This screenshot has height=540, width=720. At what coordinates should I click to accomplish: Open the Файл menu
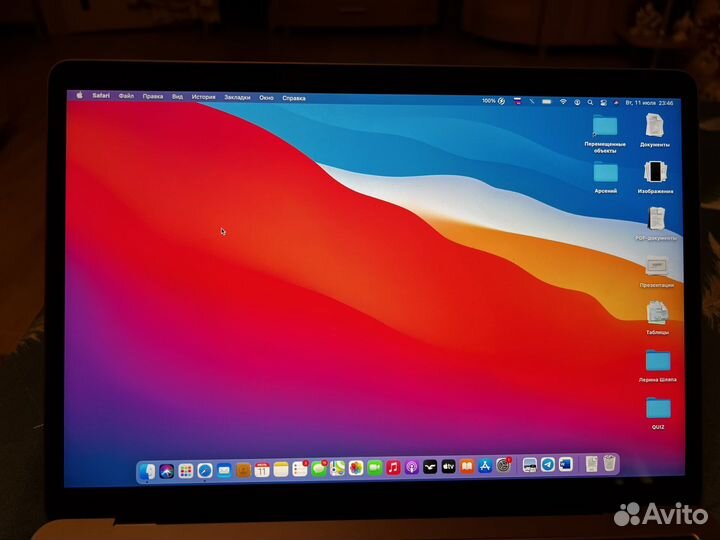(x=126, y=96)
